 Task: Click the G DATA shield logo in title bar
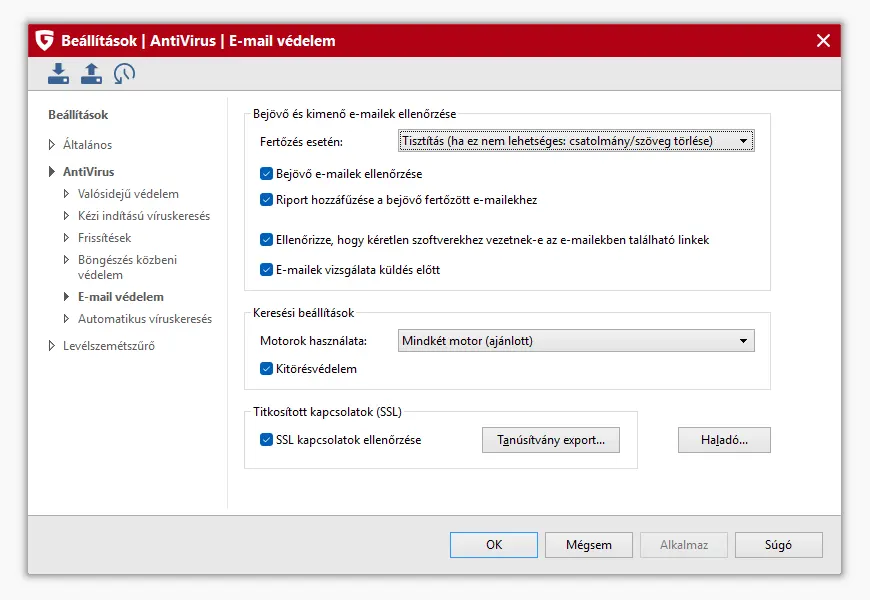[x=44, y=41]
